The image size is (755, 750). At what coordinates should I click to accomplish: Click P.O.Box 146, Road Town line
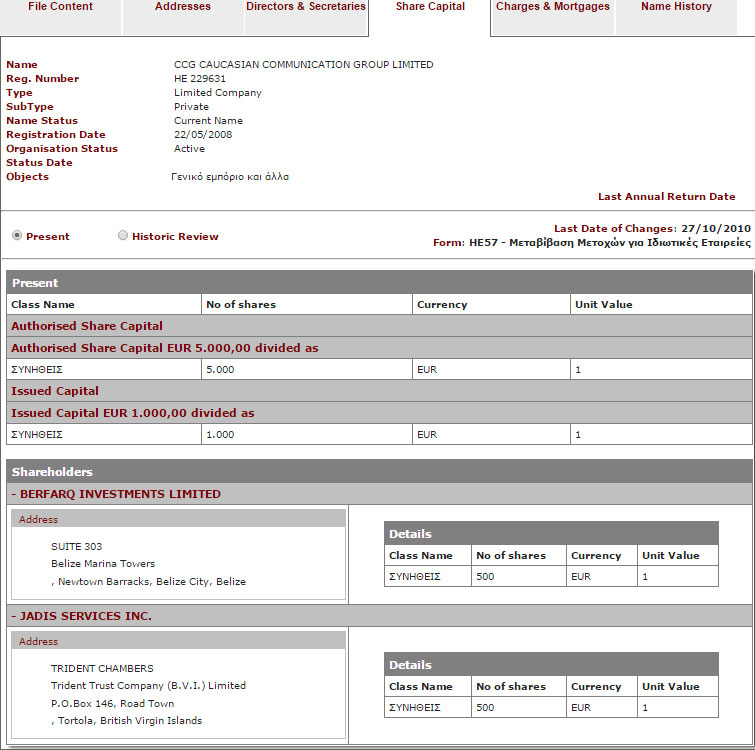(x=113, y=703)
